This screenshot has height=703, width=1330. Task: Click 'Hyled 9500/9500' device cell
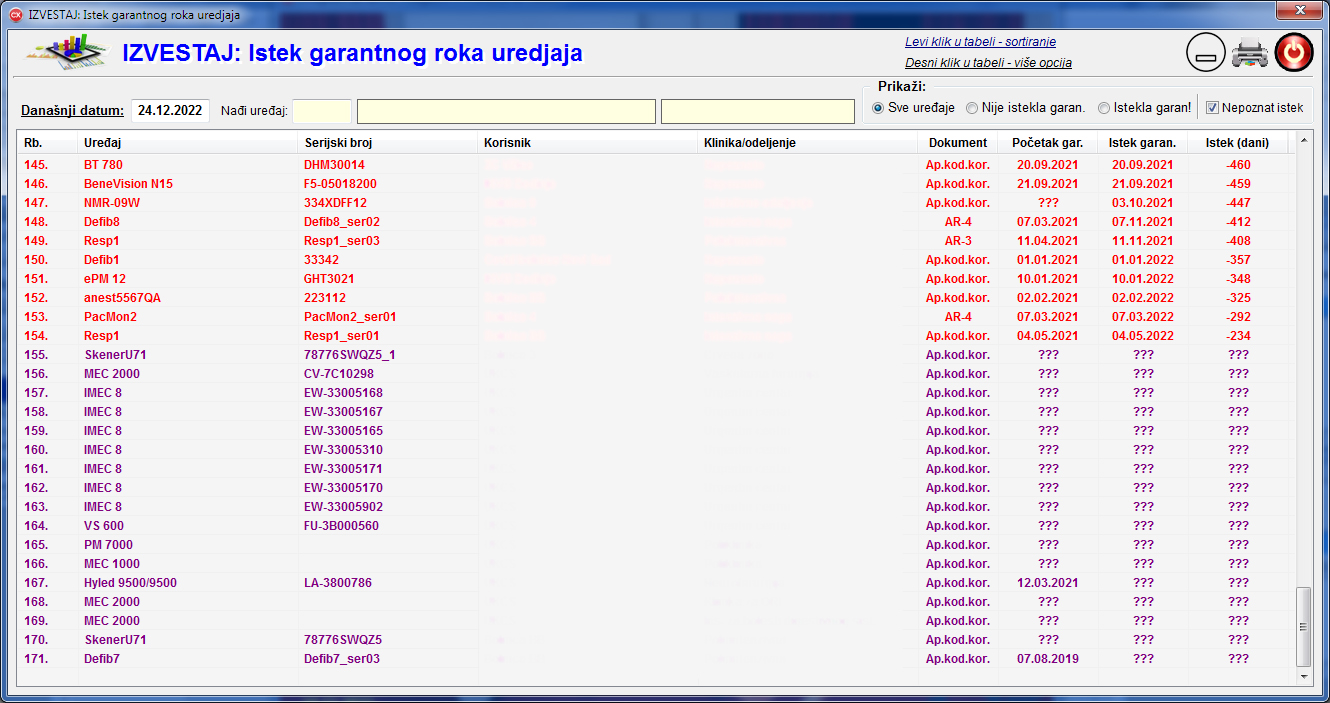point(130,583)
